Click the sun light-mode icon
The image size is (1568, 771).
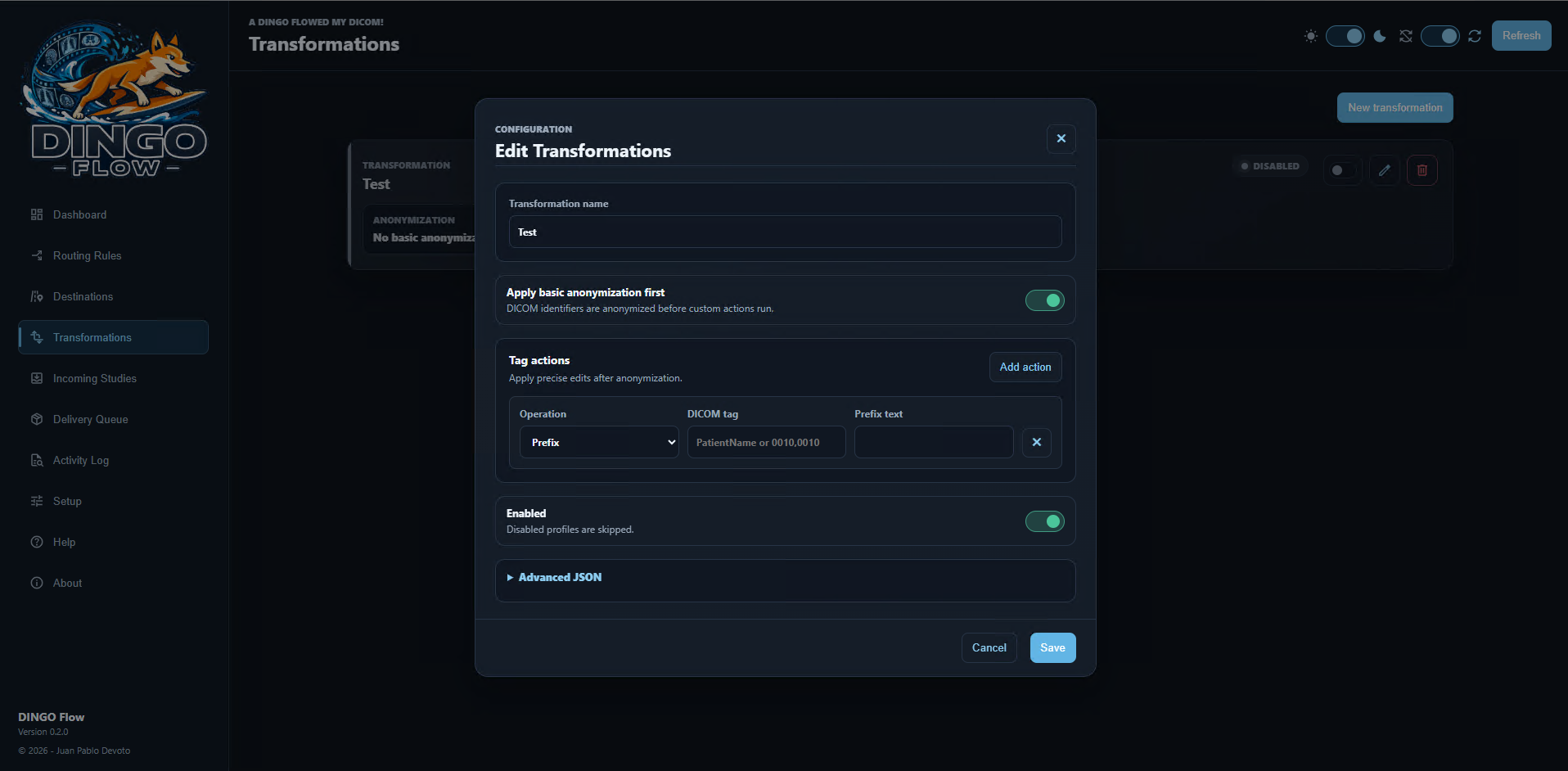click(x=1311, y=36)
